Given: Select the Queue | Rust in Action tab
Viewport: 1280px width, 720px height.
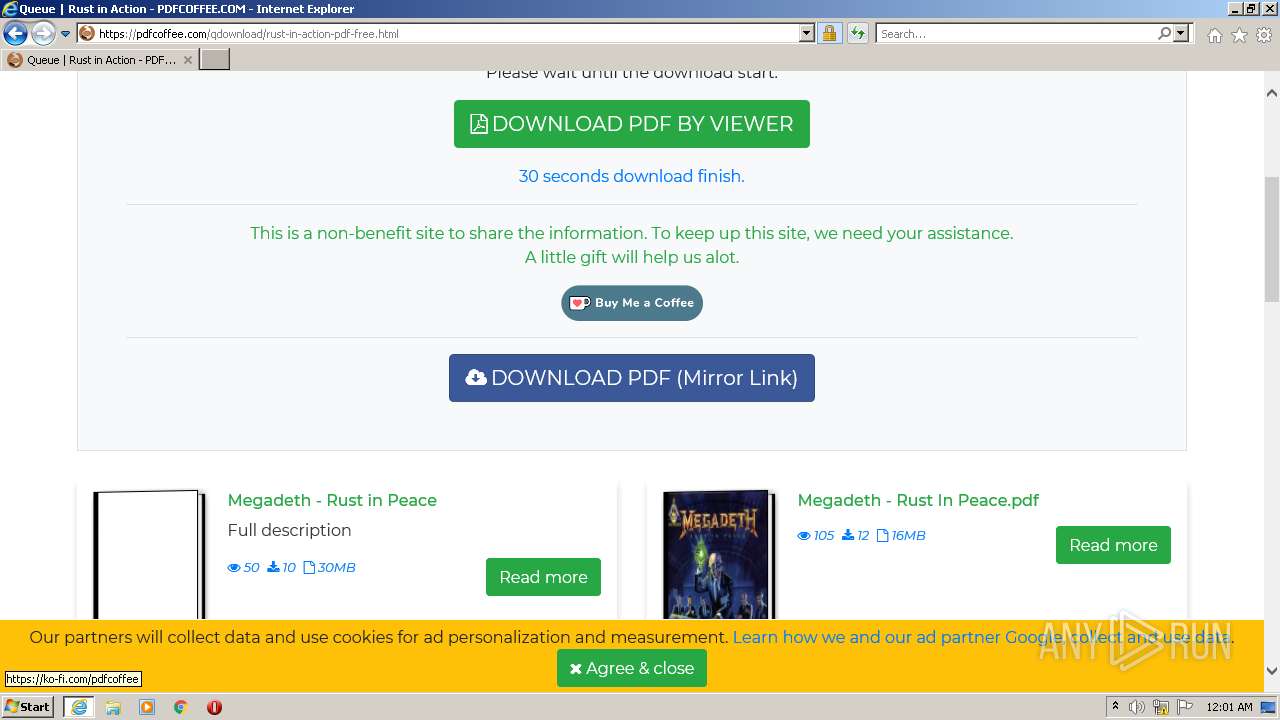Looking at the screenshot, I should click(x=100, y=60).
